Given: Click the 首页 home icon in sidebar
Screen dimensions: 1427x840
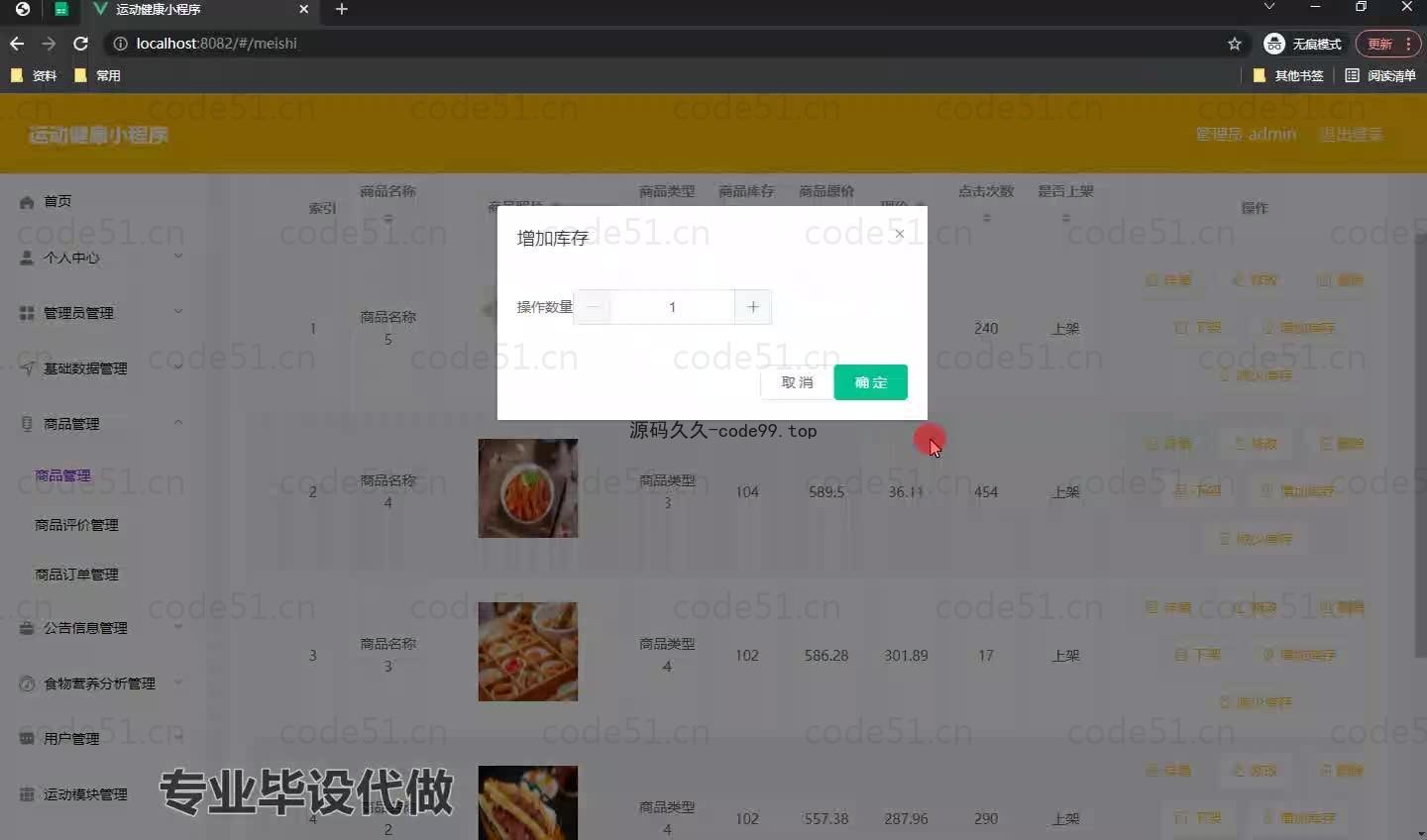Looking at the screenshot, I should (27, 201).
